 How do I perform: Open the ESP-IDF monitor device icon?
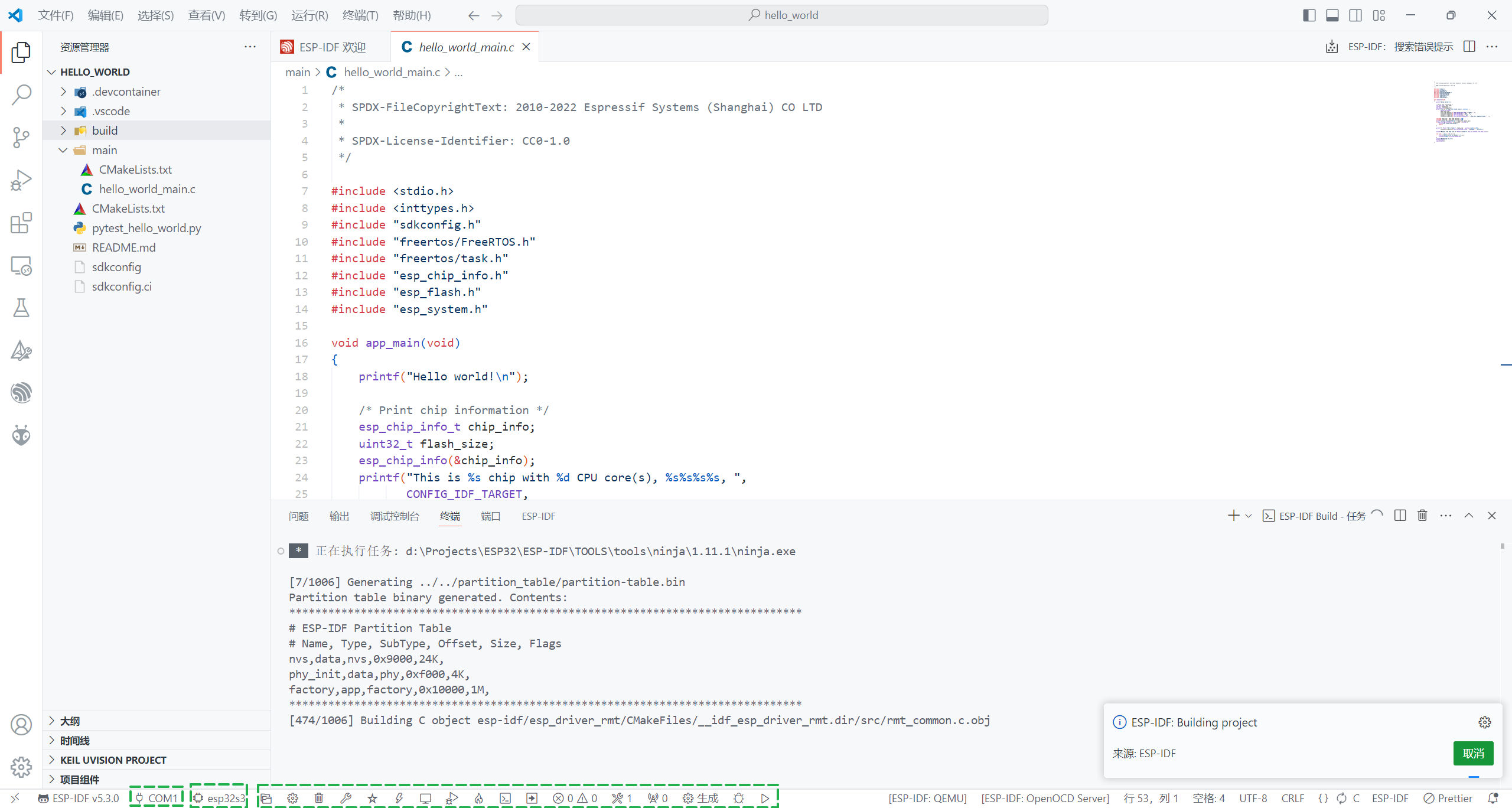[x=425, y=798]
